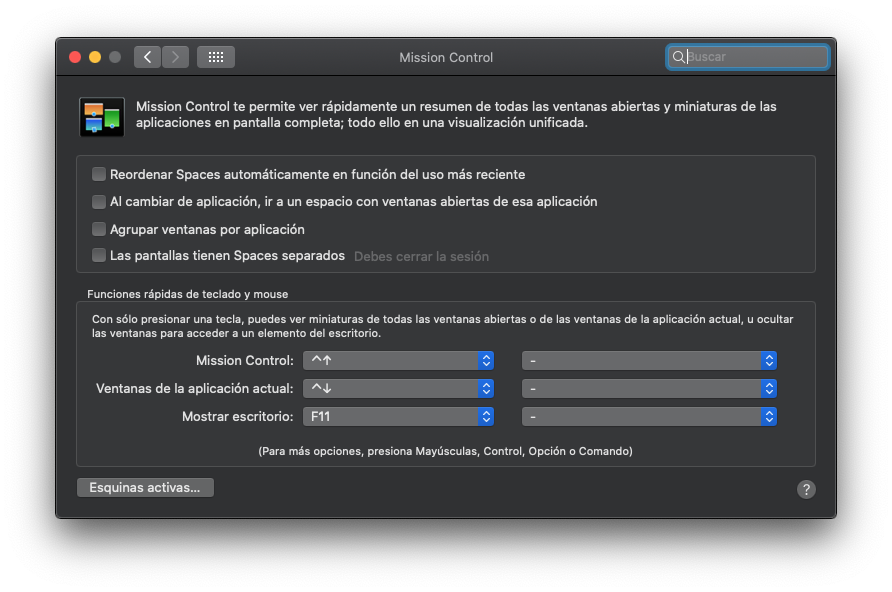Click the 'Mostrar escritorio:' label
The width and height of the screenshot is (892, 592).
coord(238,416)
